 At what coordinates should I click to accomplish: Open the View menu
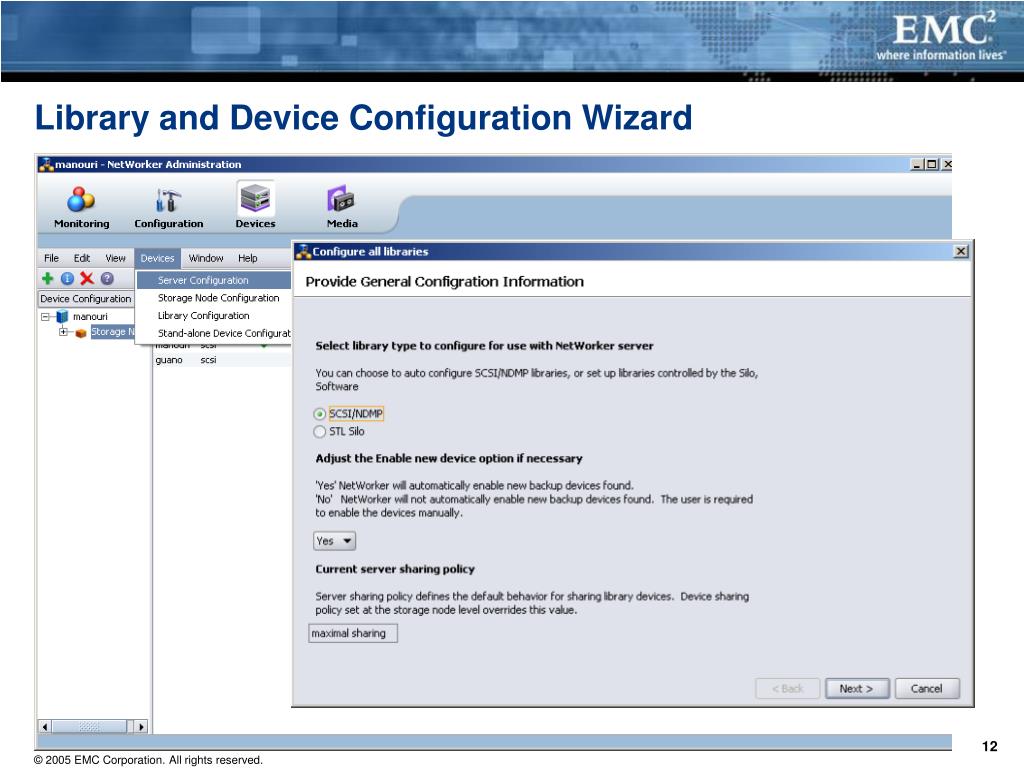click(116, 259)
